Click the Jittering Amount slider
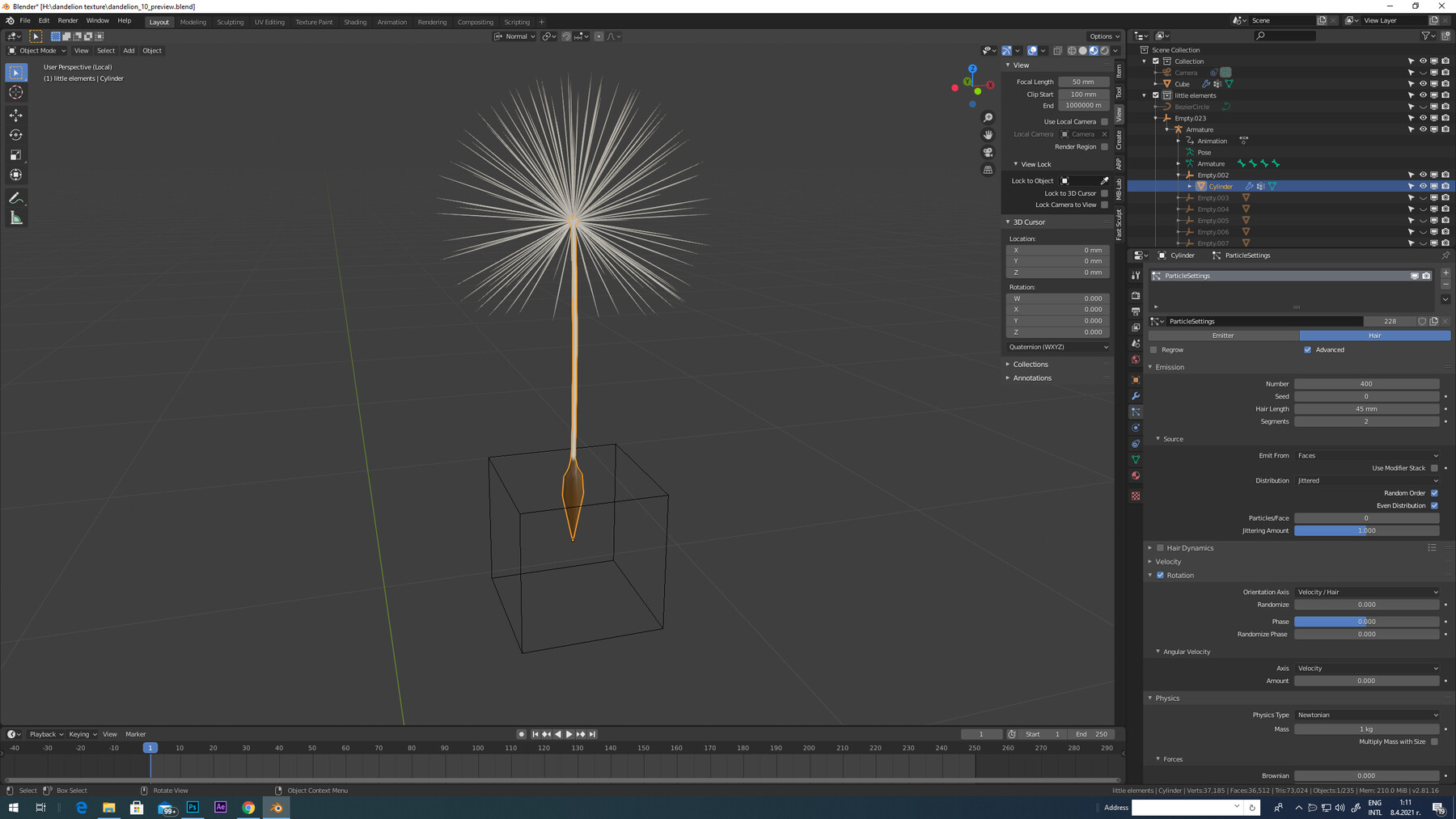This screenshot has height=819, width=1456. coord(1366,530)
